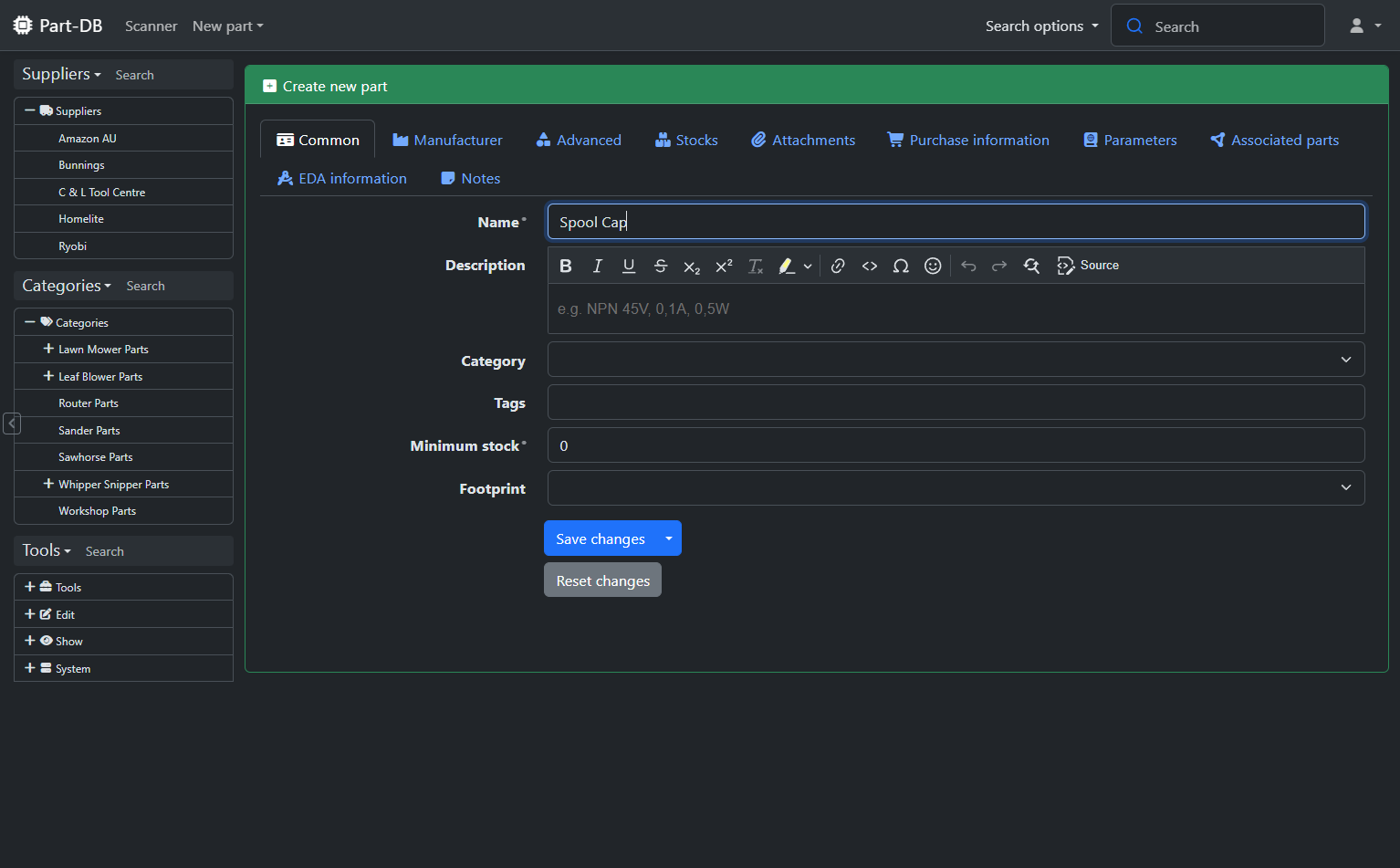Open Save changes split-button arrow
The height and width of the screenshot is (868, 1400).
tap(669, 539)
